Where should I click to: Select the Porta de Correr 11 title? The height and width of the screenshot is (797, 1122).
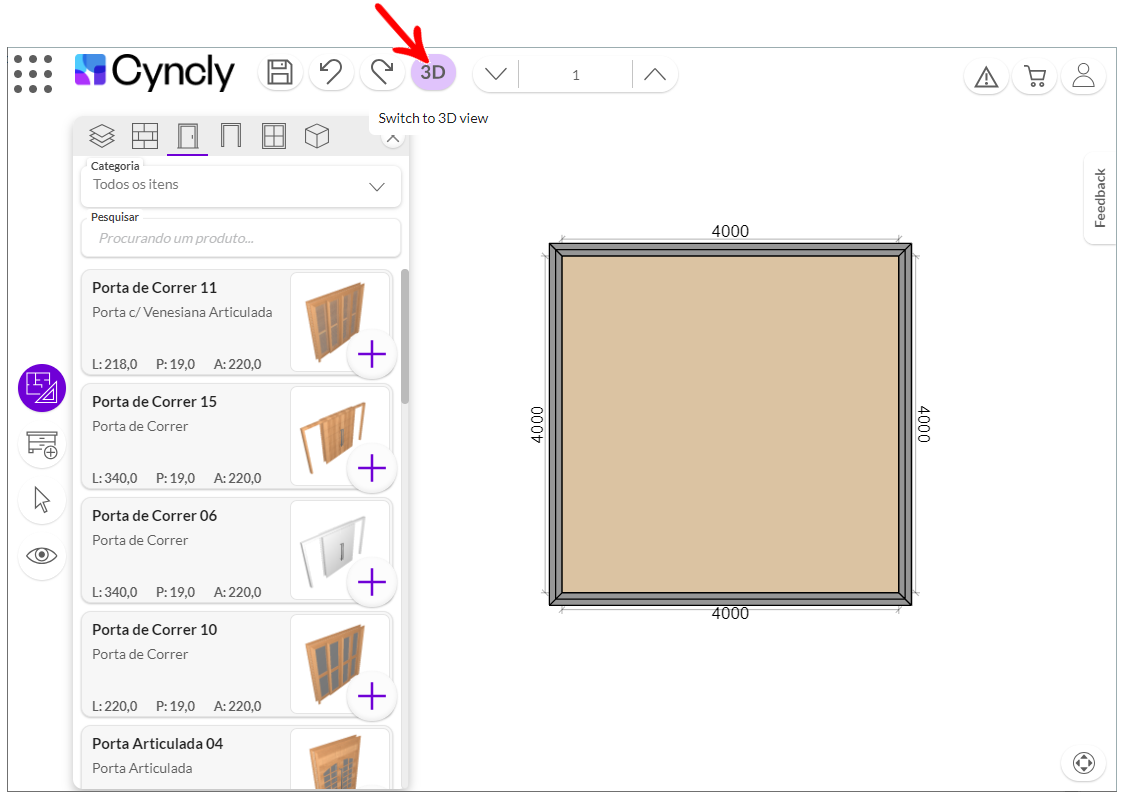(x=155, y=288)
